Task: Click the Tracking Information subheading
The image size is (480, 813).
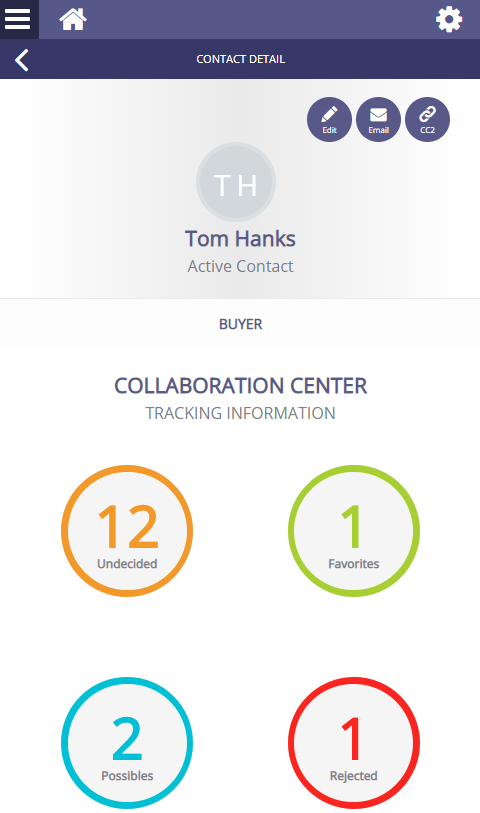Action: click(241, 413)
